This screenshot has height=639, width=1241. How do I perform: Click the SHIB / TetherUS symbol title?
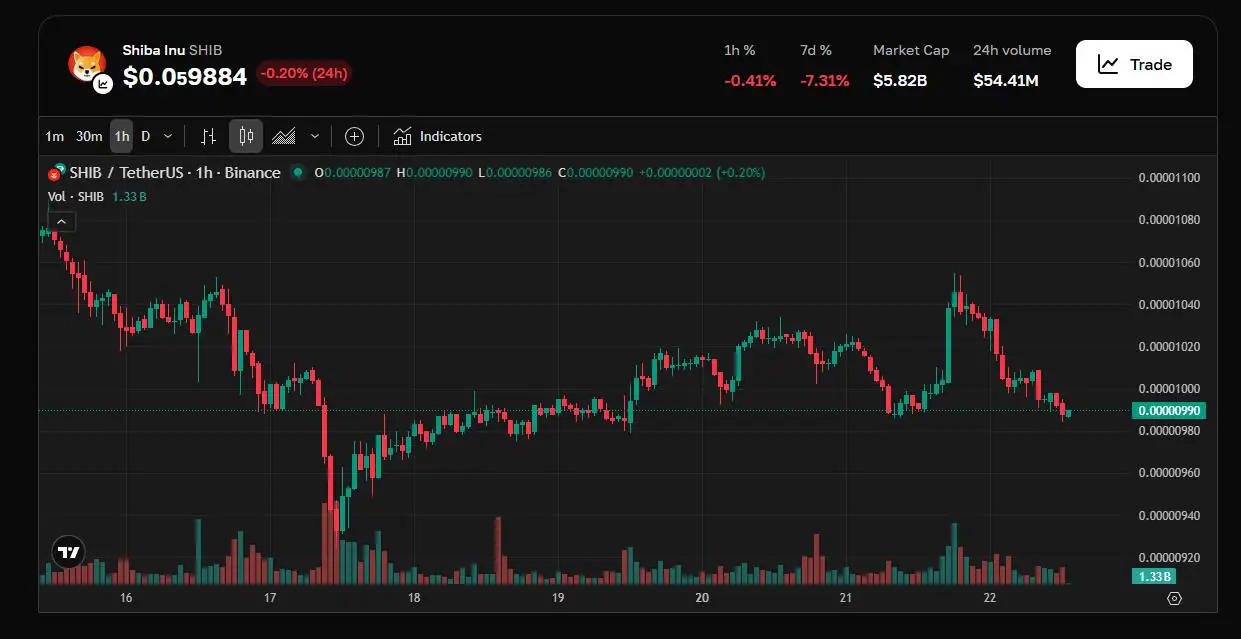click(x=125, y=173)
